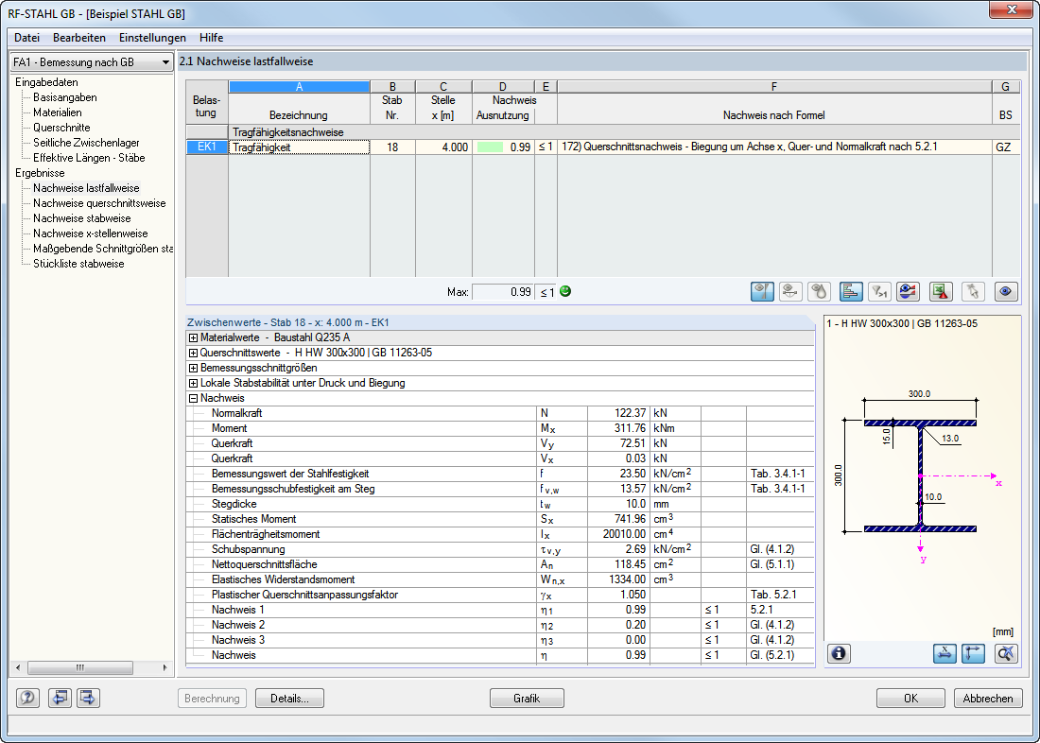Click the Excel export icon
This screenshot has width=1040, height=743.
[941, 291]
